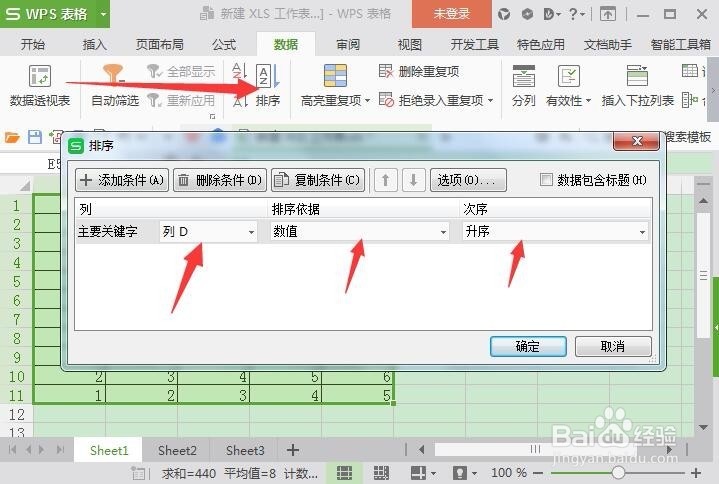Open WPS 表格 application menu arrow
The width and height of the screenshot is (719, 484).
(x=103, y=14)
